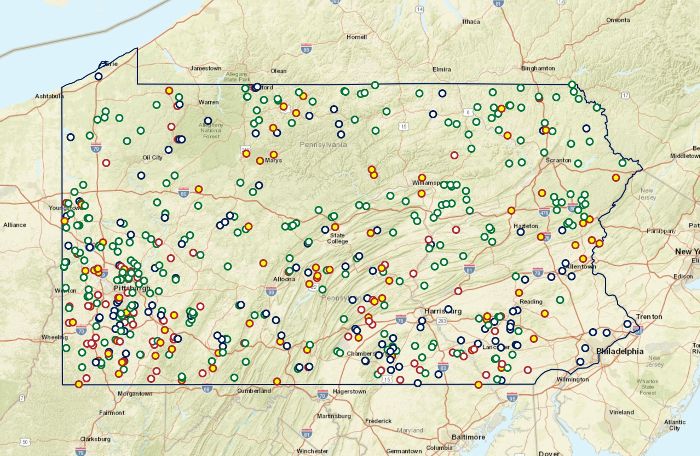Select the navy marker closest to Trenton

(x=628, y=324)
